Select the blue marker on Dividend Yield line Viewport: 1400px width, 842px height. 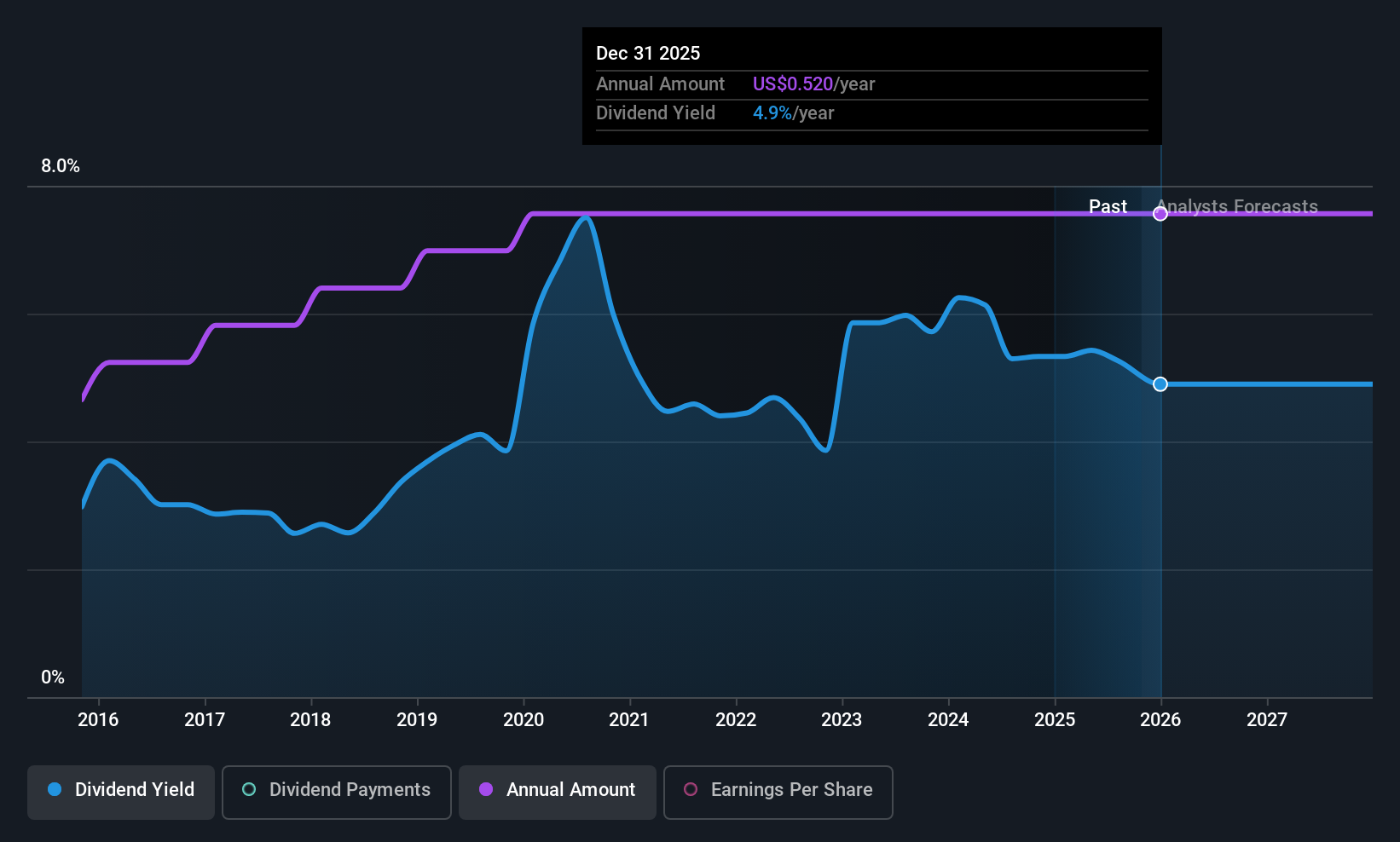point(1160,384)
